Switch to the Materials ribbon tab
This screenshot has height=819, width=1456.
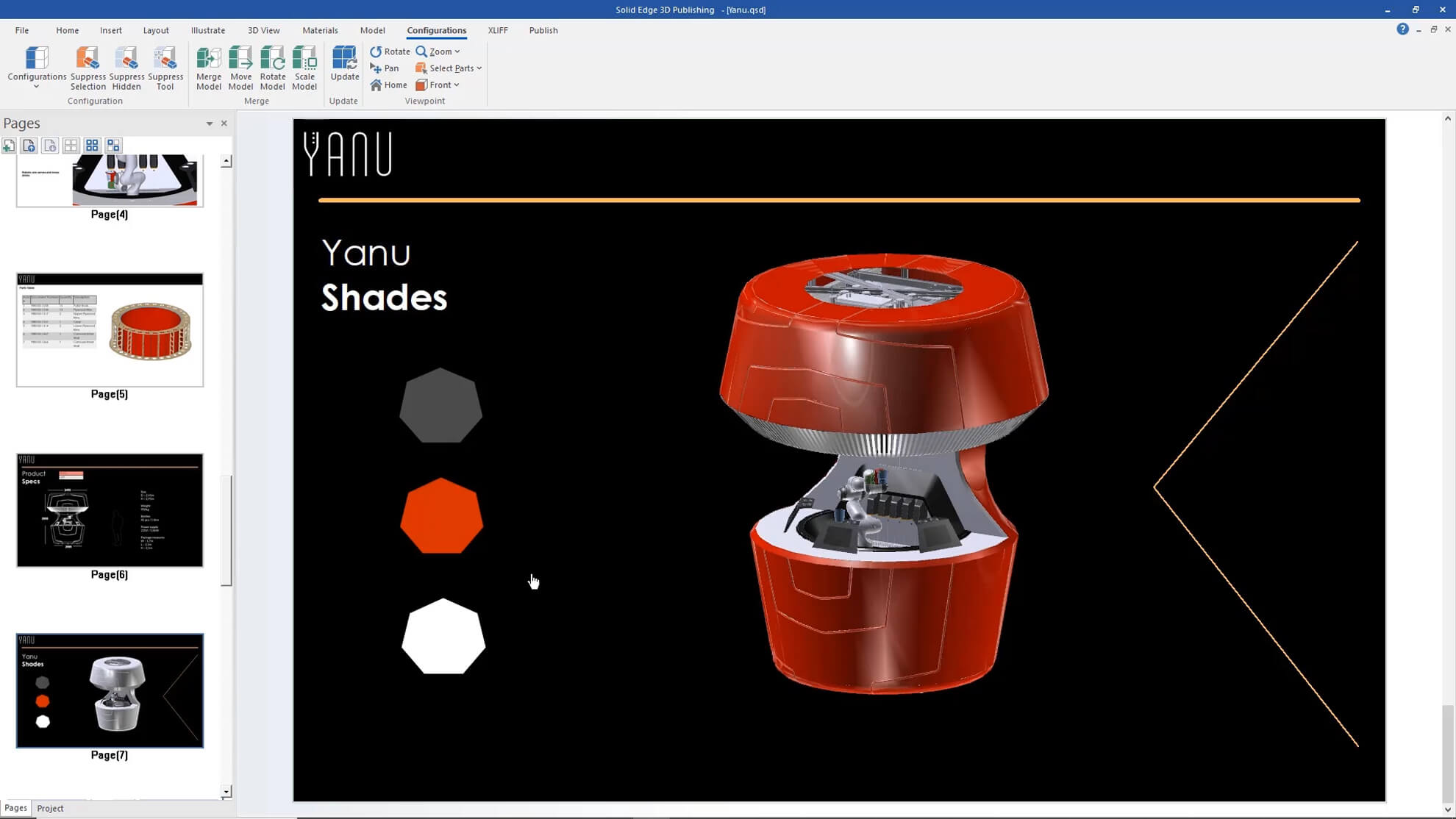click(x=320, y=30)
